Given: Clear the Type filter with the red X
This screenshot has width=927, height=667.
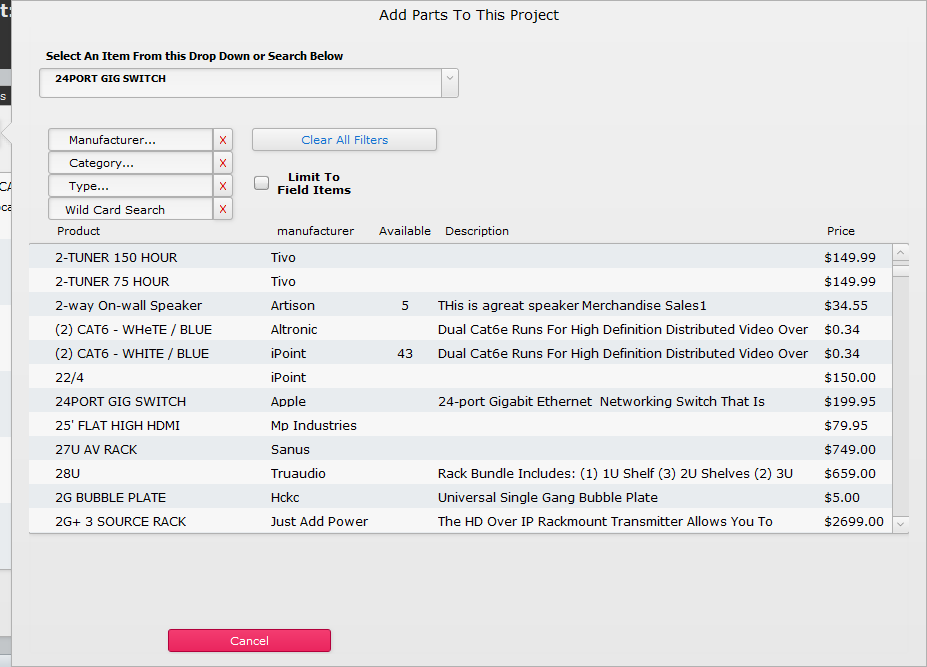Looking at the screenshot, I should 222,185.
